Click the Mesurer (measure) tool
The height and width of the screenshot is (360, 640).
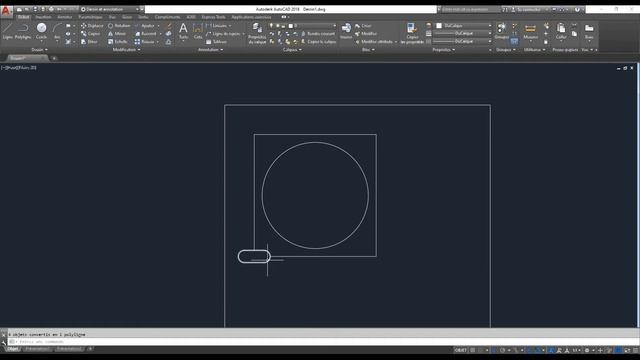(530, 31)
